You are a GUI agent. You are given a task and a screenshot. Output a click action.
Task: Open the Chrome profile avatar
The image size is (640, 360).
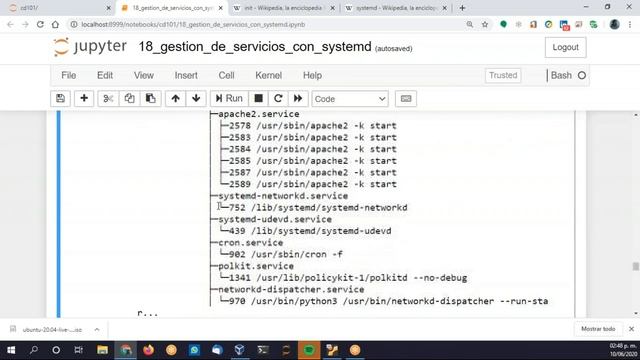(x=614, y=24)
